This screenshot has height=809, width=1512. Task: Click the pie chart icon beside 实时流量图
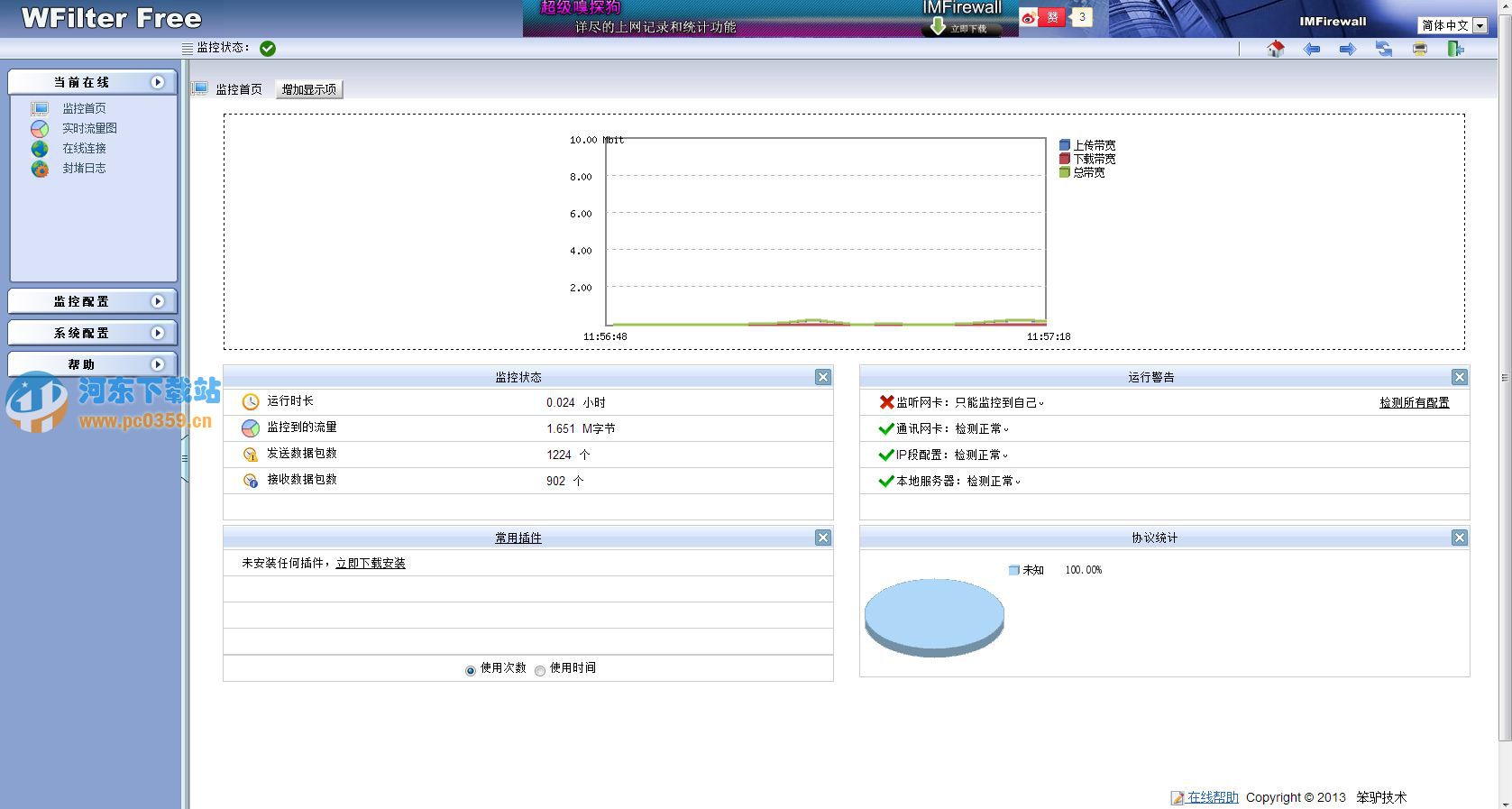(x=40, y=129)
